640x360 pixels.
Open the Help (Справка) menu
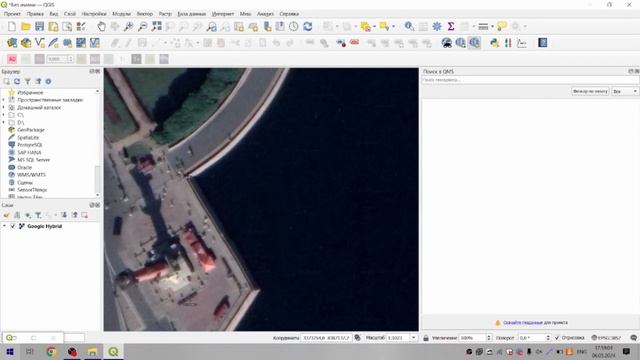click(289, 14)
